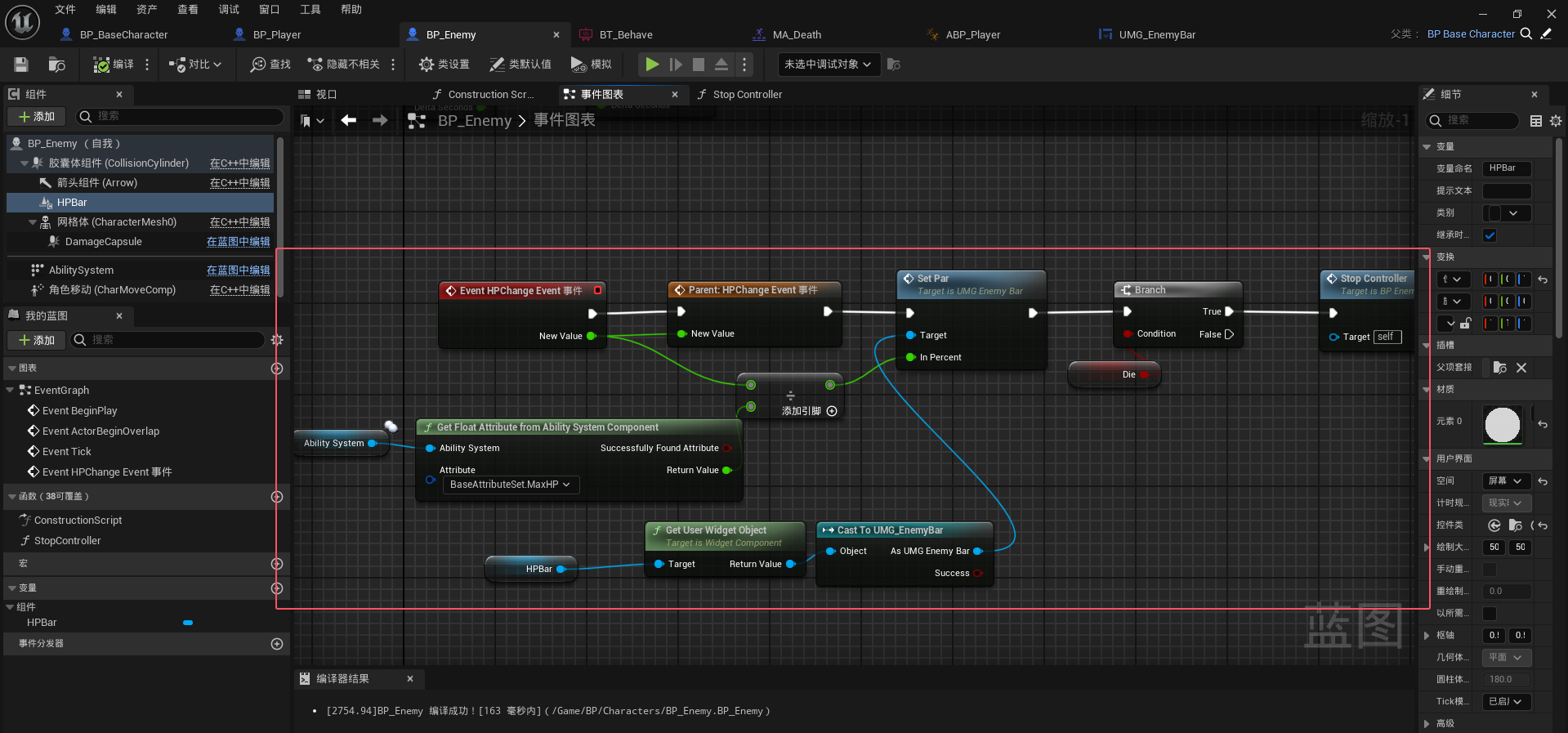Open Space (空间) dropdown set to 屏幕
The height and width of the screenshot is (733, 1568).
click(x=1506, y=481)
